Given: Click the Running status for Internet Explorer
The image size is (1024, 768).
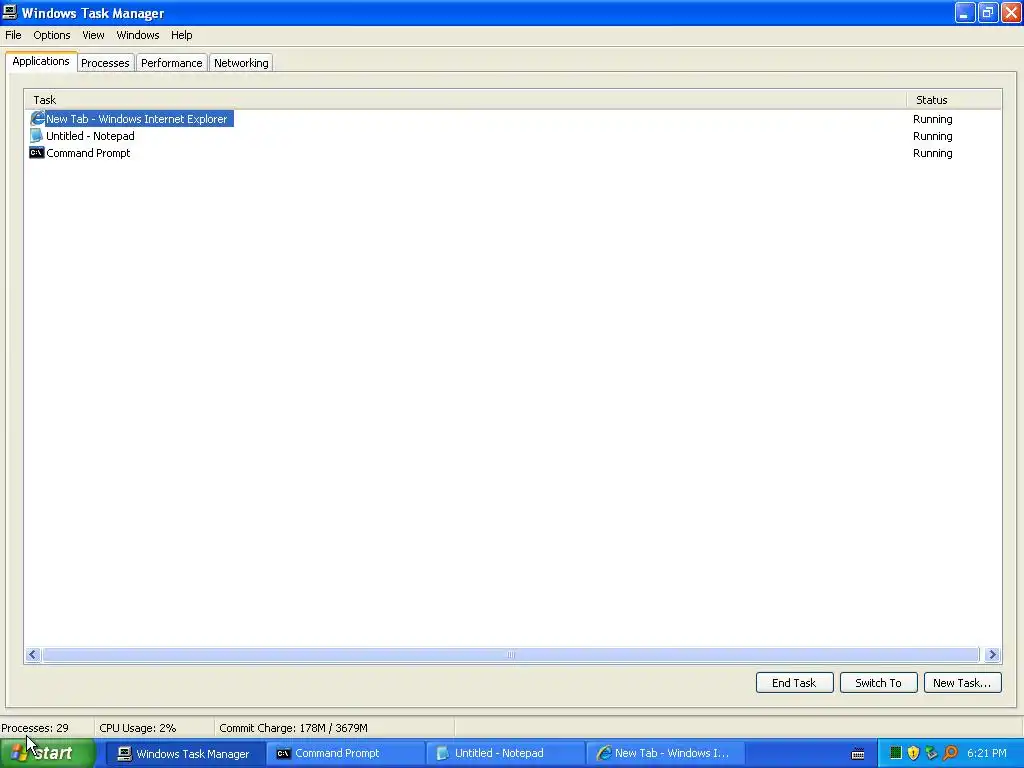Looking at the screenshot, I should [933, 119].
